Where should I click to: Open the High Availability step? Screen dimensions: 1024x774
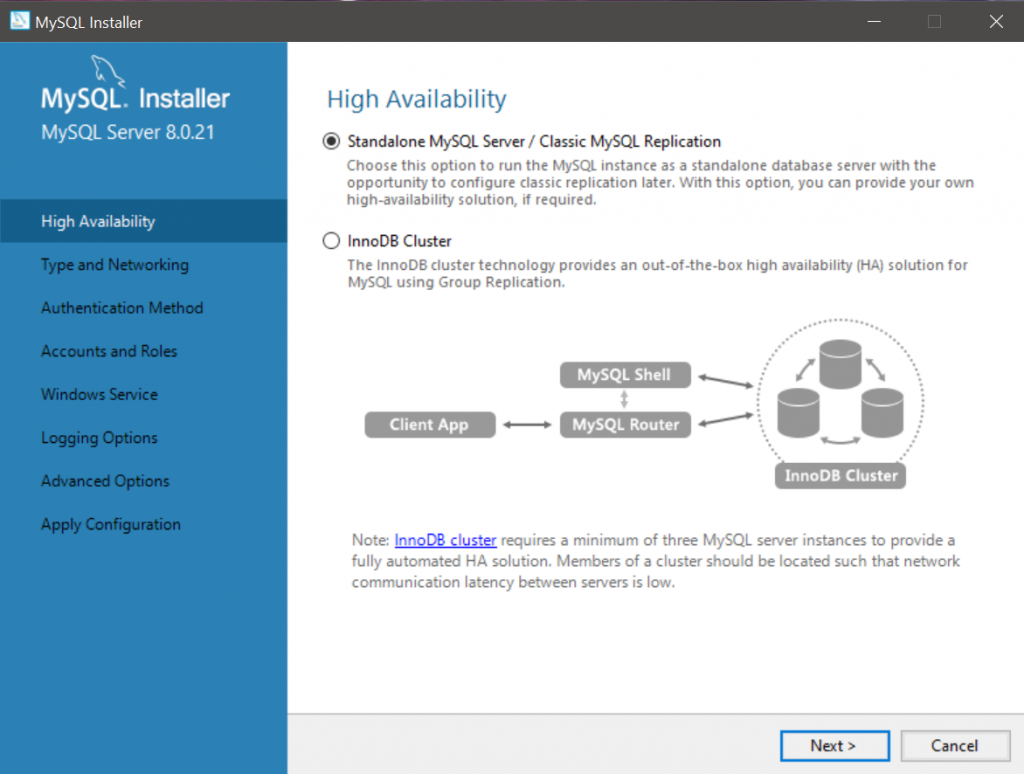tap(144, 221)
